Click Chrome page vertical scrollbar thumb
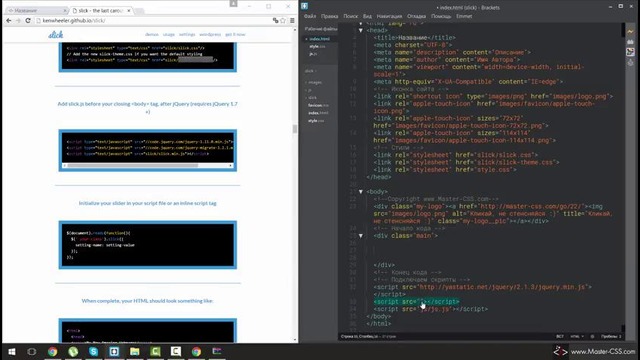 tap(295, 129)
